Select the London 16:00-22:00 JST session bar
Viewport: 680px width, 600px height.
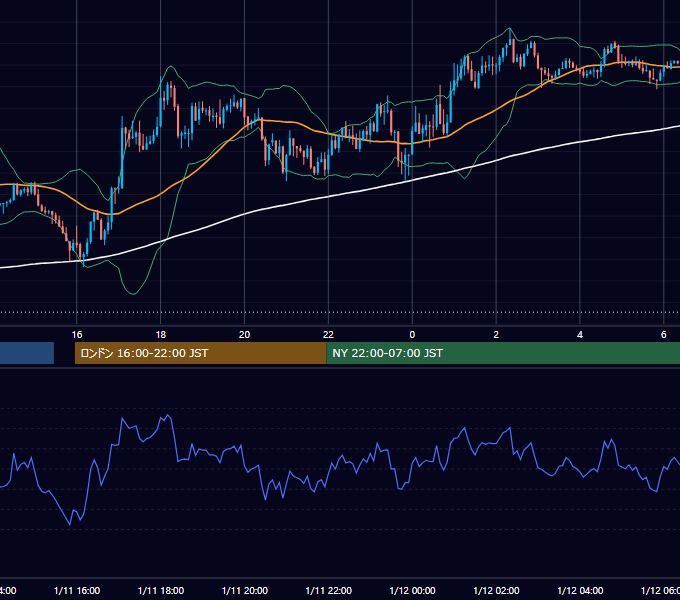(200, 353)
